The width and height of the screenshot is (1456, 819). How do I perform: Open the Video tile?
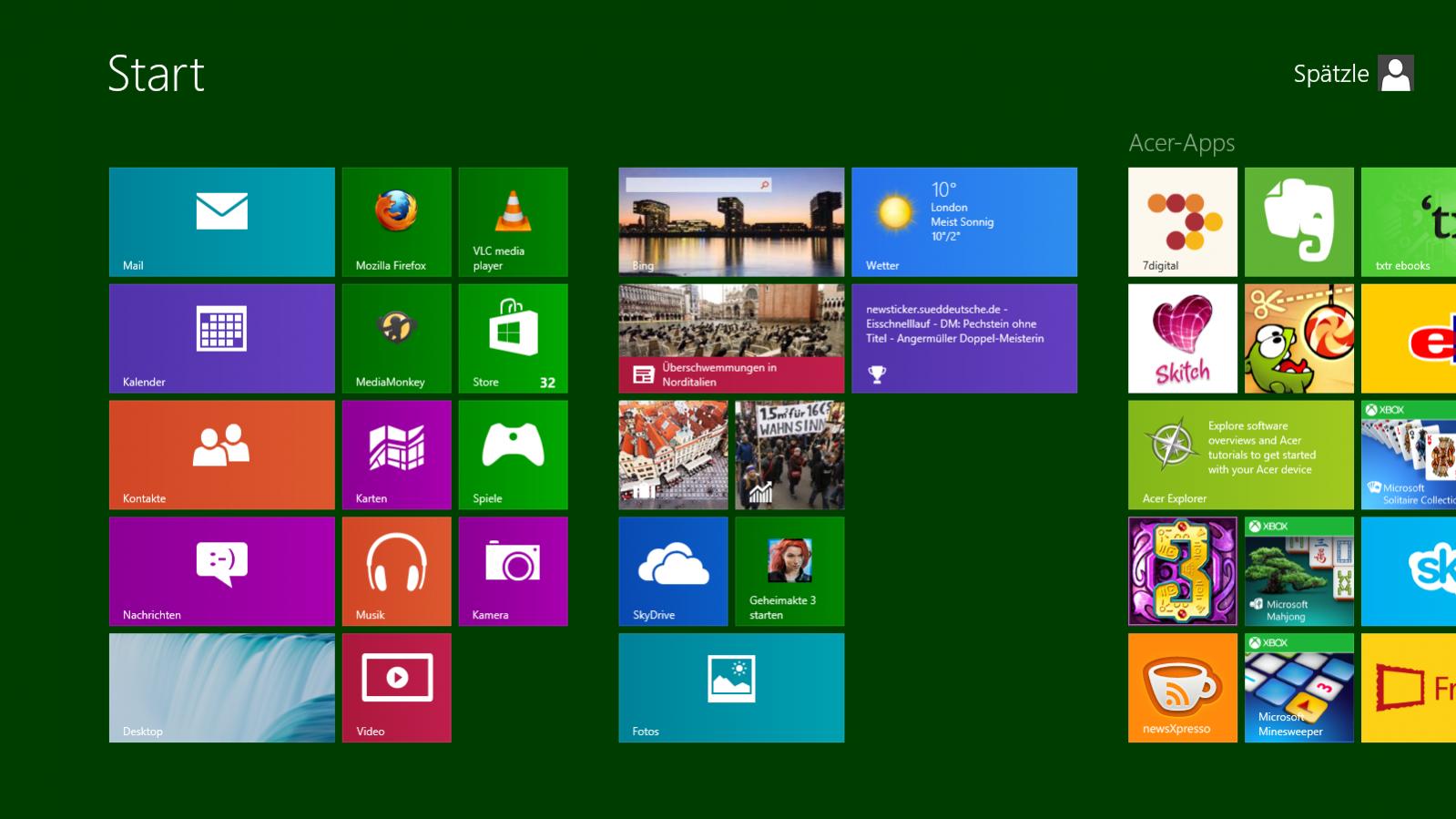coord(396,688)
